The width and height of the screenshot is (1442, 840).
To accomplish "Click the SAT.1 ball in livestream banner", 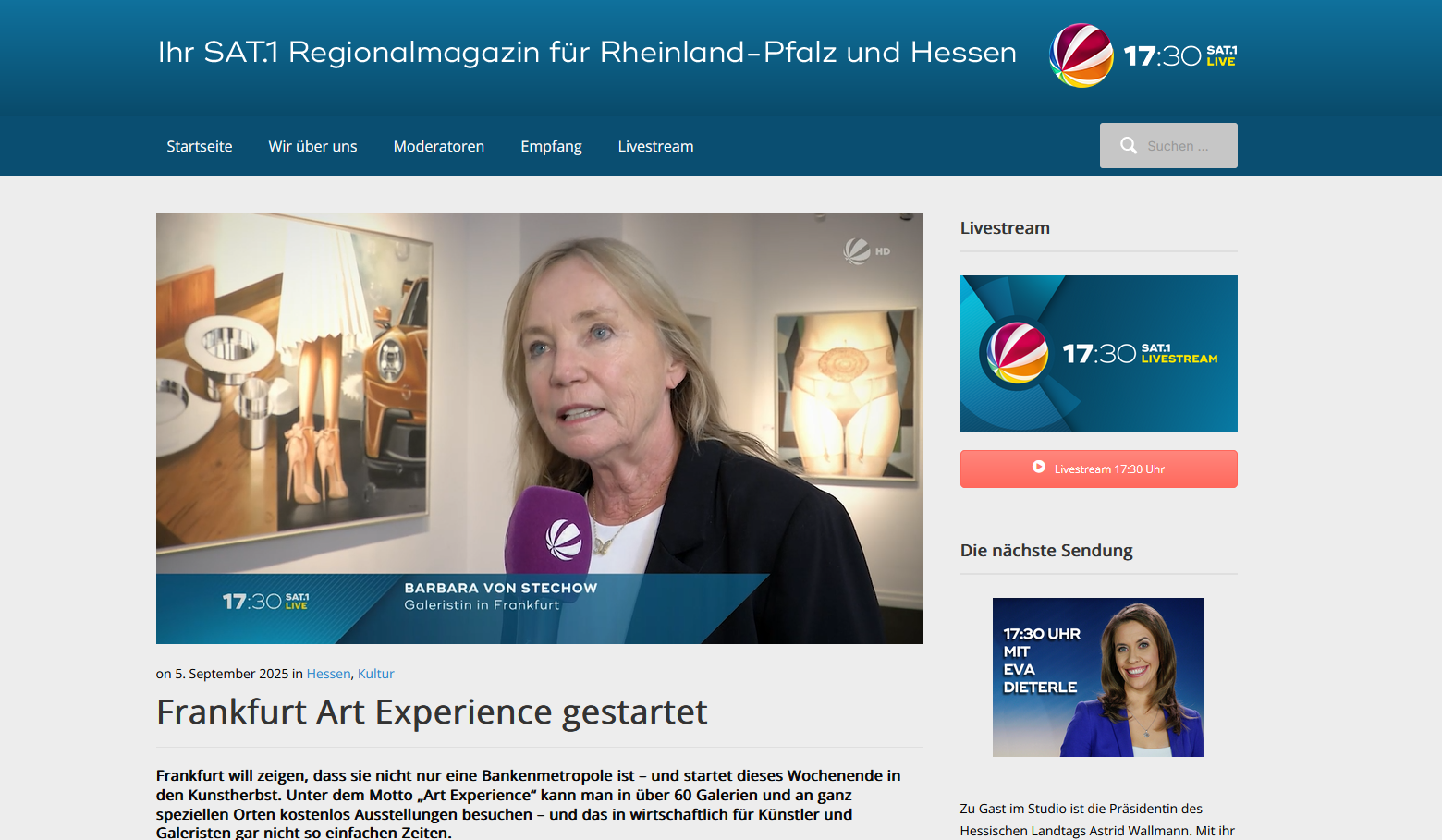I will (1017, 353).
